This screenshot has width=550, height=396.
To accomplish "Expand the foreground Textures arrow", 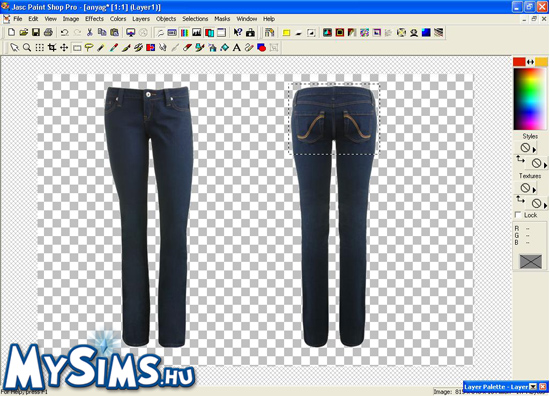I will click(534, 190).
